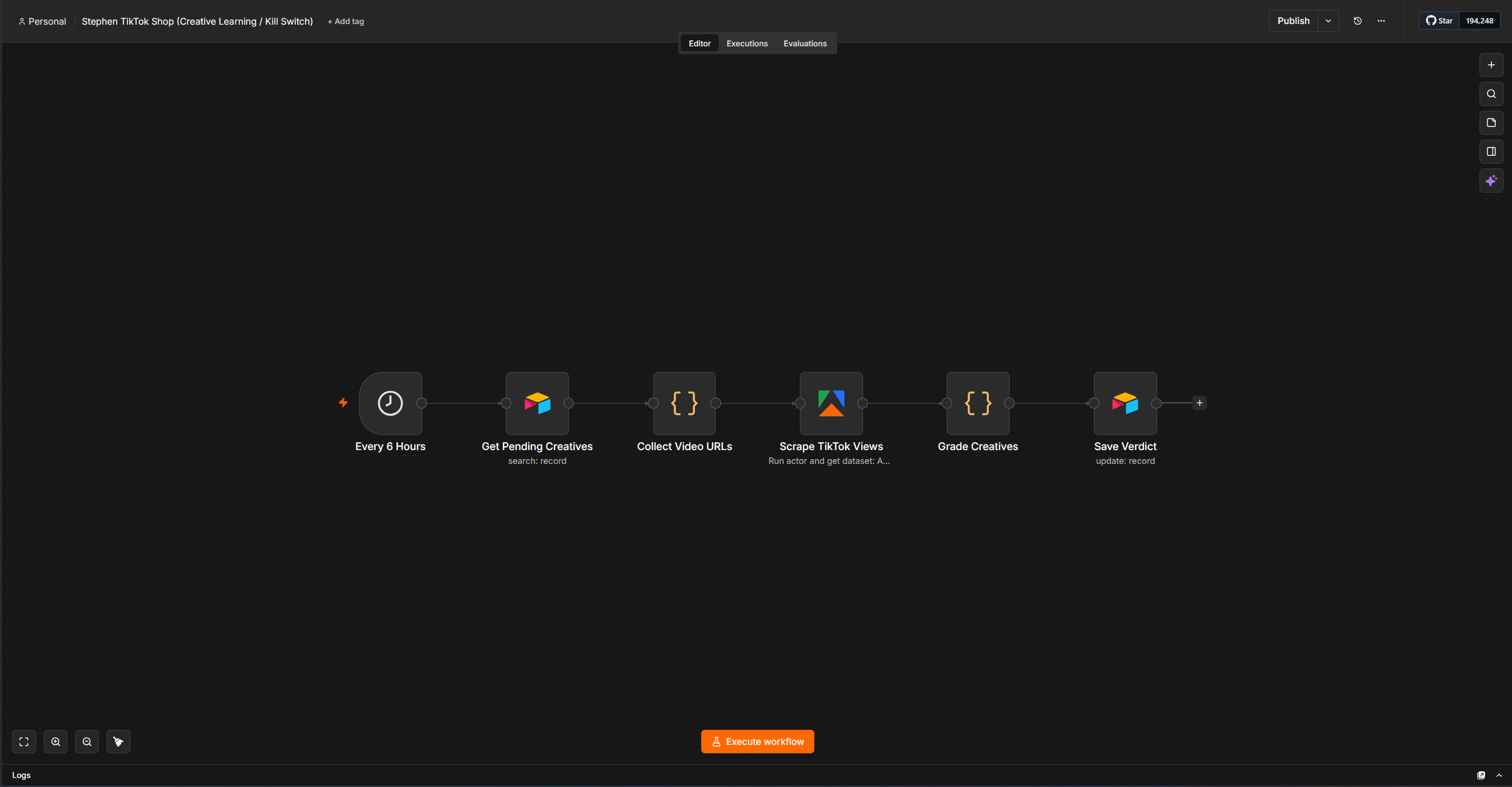Click the 194,248 star count
The image size is (1512, 787).
click(1480, 21)
